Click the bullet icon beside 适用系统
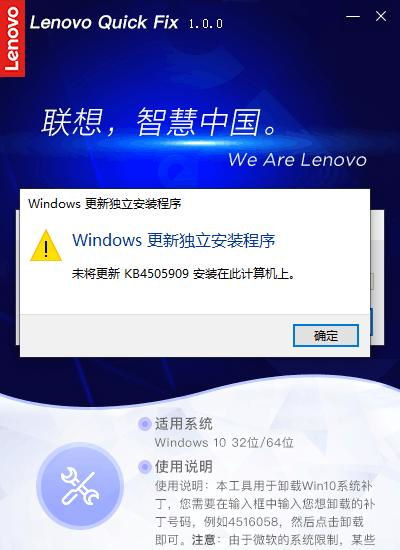This screenshot has height=550, width=400. [x=145, y=424]
